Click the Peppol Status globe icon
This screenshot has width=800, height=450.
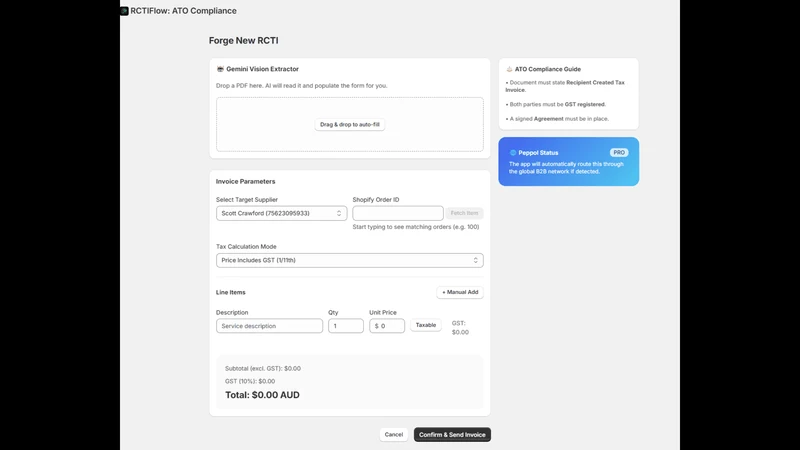tap(513, 153)
